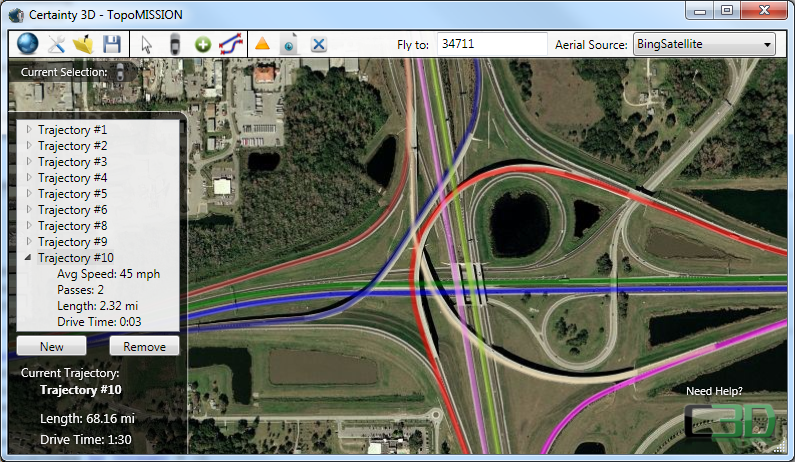Select Trajectory #8 in the tree

tap(72, 226)
